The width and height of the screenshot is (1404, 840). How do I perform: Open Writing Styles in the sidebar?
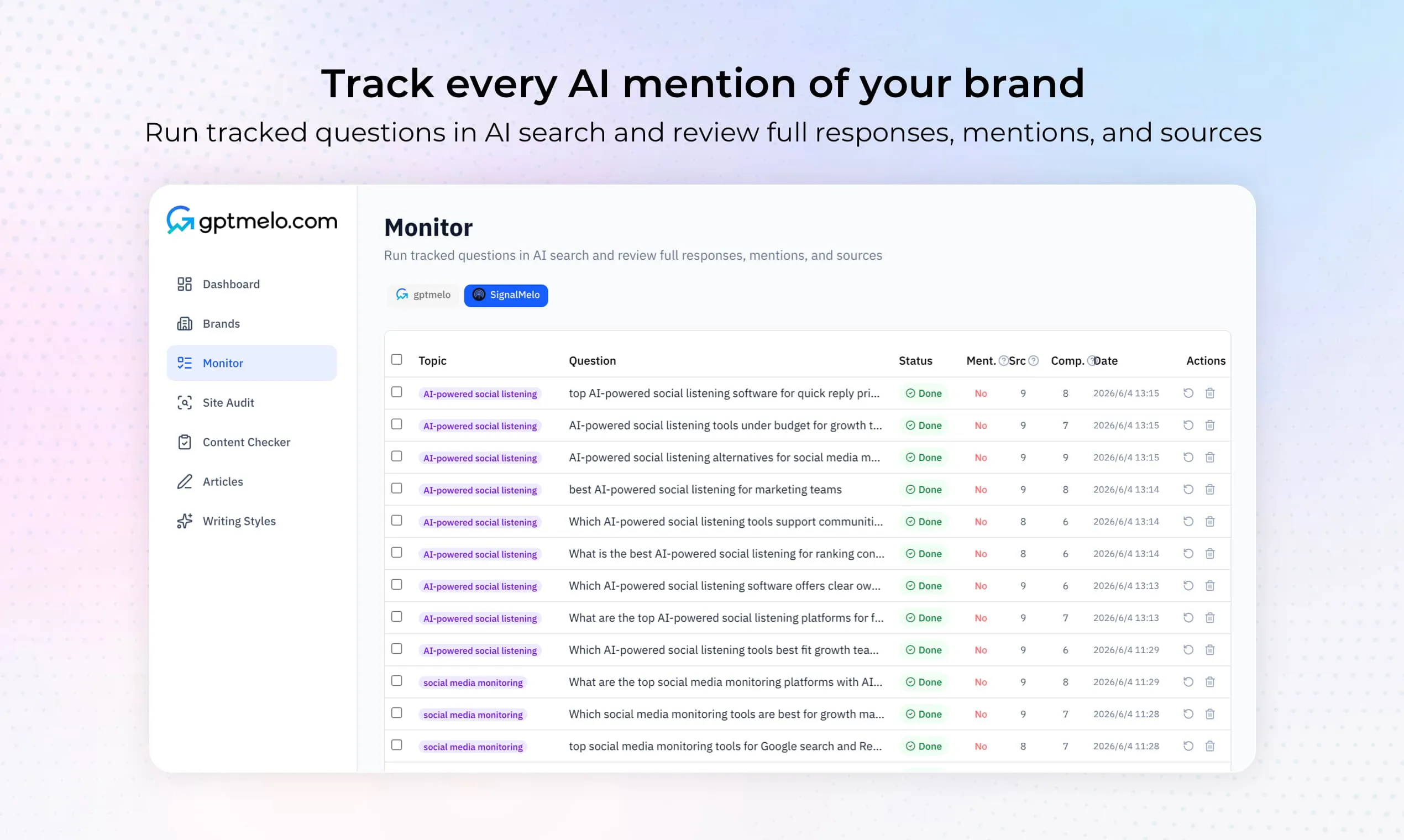(x=252, y=521)
